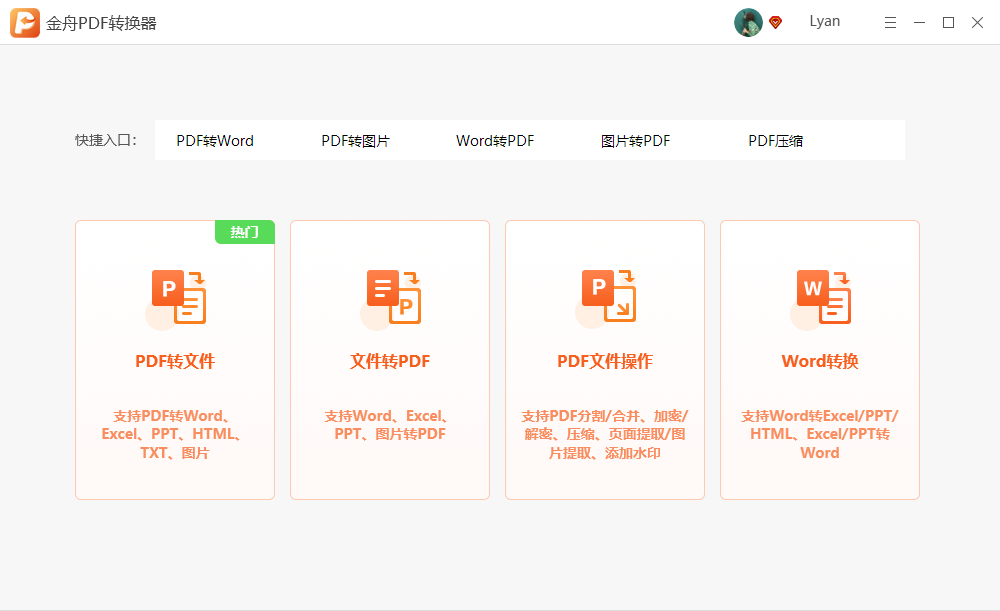Select the Word转换 title text
The image size is (1000, 611).
tap(820, 362)
